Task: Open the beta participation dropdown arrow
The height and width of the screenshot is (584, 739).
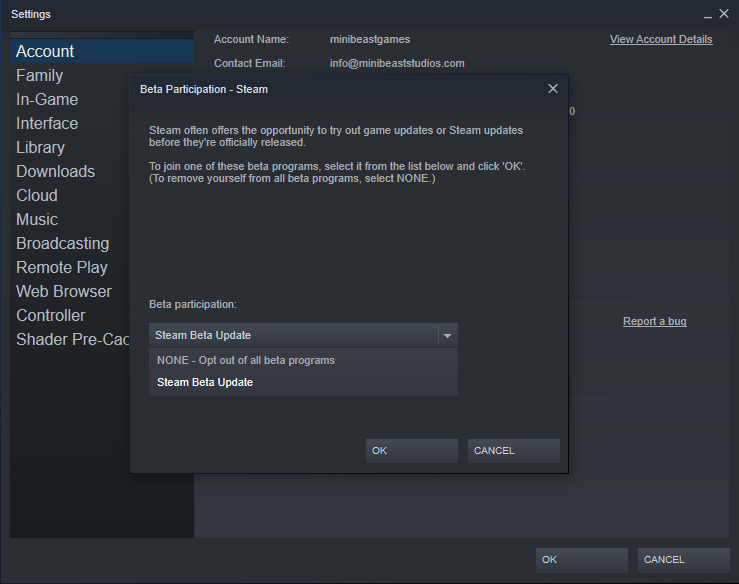Action: [x=448, y=336]
